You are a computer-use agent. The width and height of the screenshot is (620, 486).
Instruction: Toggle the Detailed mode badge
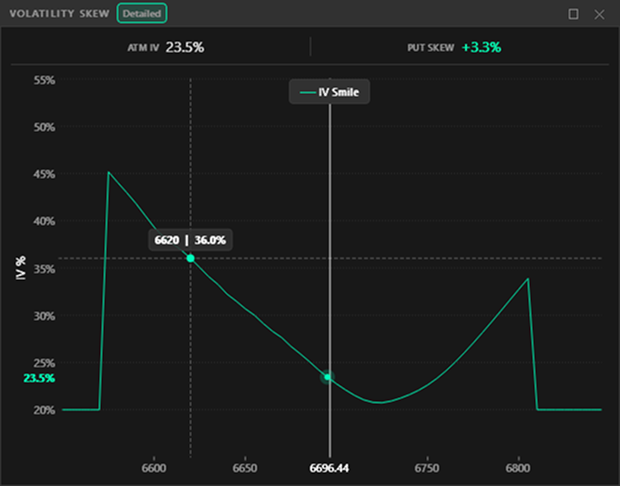142,14
